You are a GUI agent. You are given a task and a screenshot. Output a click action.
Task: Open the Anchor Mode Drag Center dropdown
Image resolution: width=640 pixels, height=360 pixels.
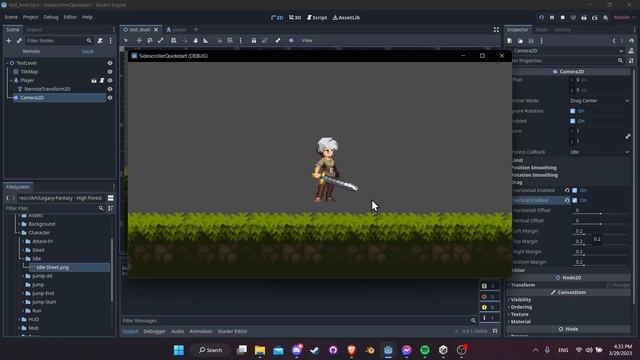(x=600, y=101)
